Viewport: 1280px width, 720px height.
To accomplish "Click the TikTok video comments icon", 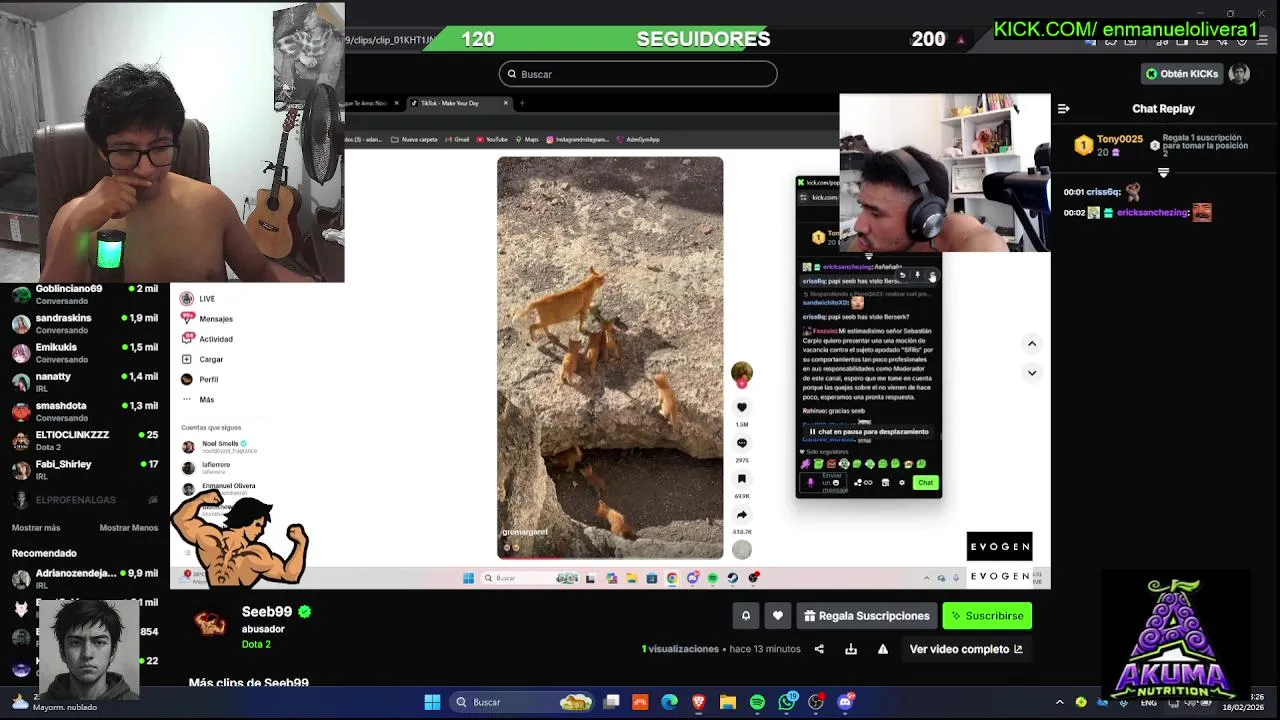I will [742, 443].
